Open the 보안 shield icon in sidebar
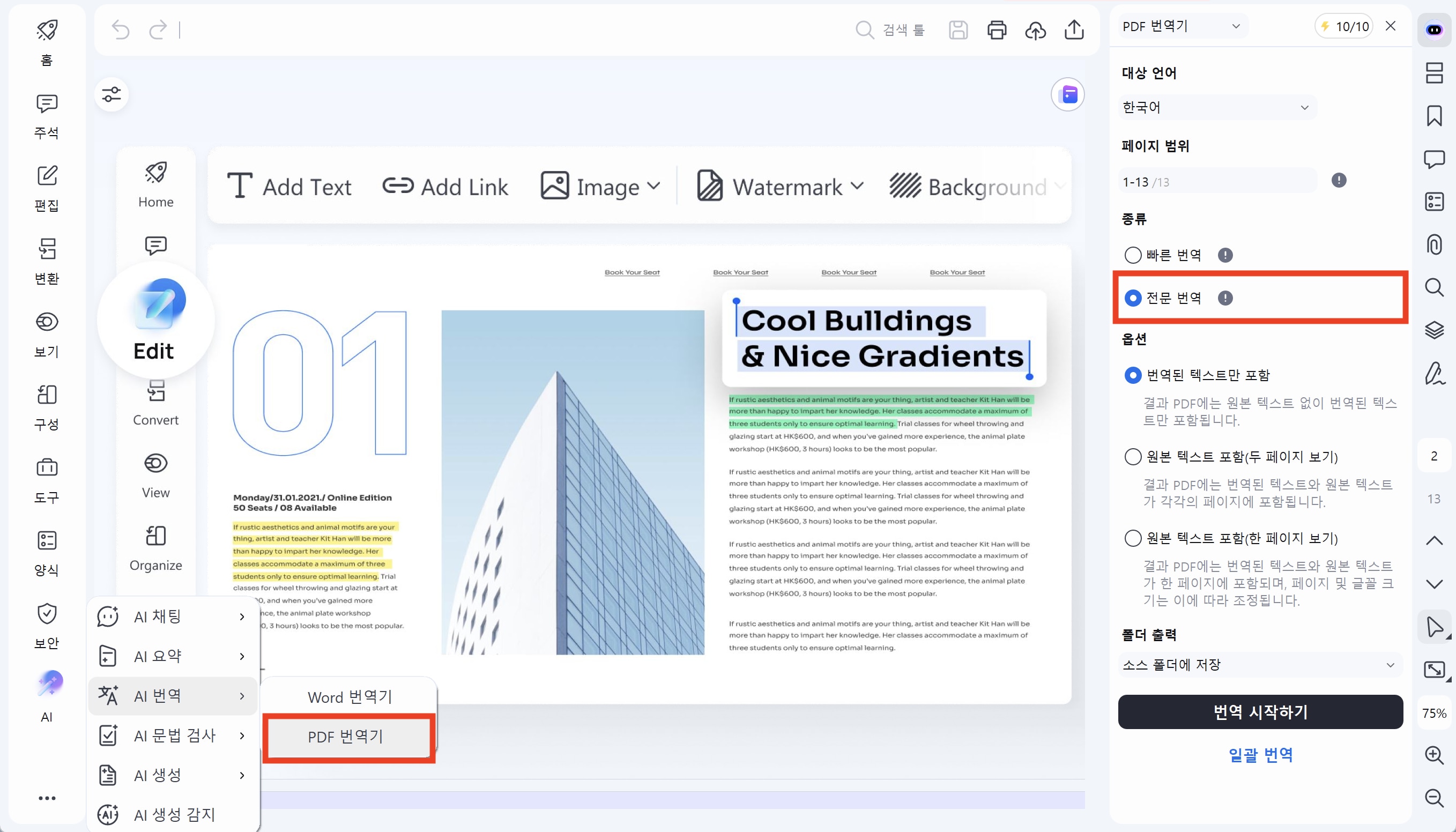Viewport: 1456px width, 832px height. [x=47, y=614]
